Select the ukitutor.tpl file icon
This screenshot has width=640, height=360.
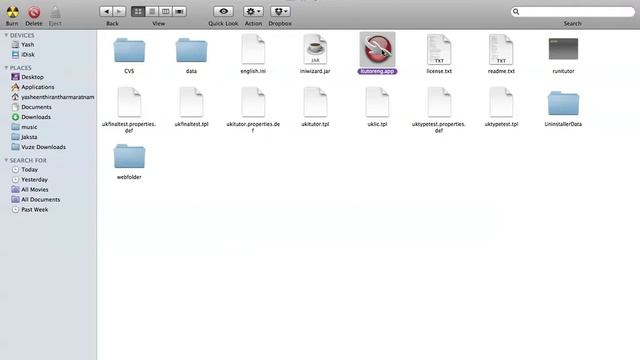(x=315, y=102)
